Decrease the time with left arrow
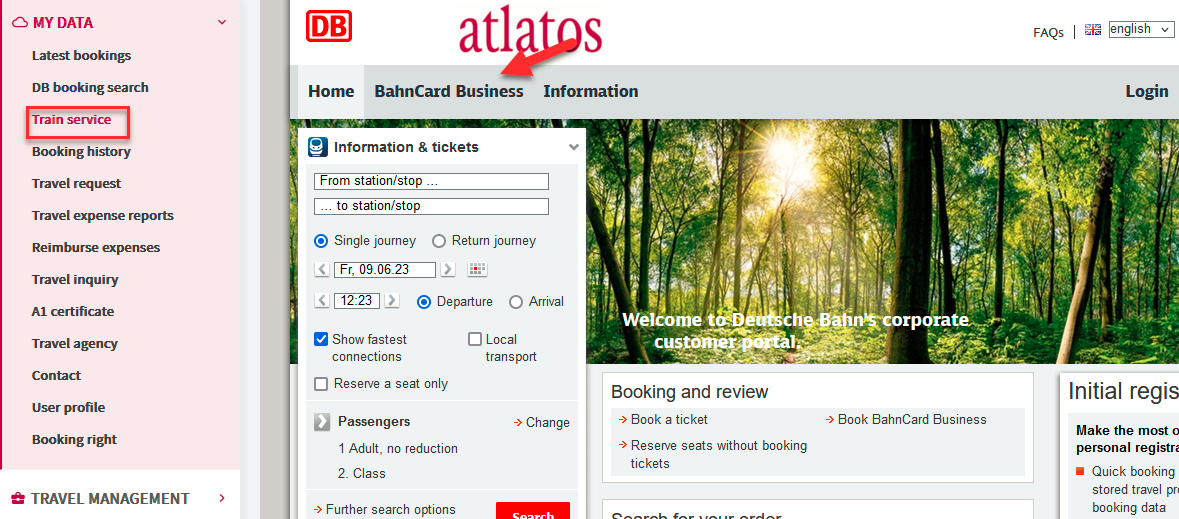The width and height of the screenshot is (1179, 519). tap(322, 301)
